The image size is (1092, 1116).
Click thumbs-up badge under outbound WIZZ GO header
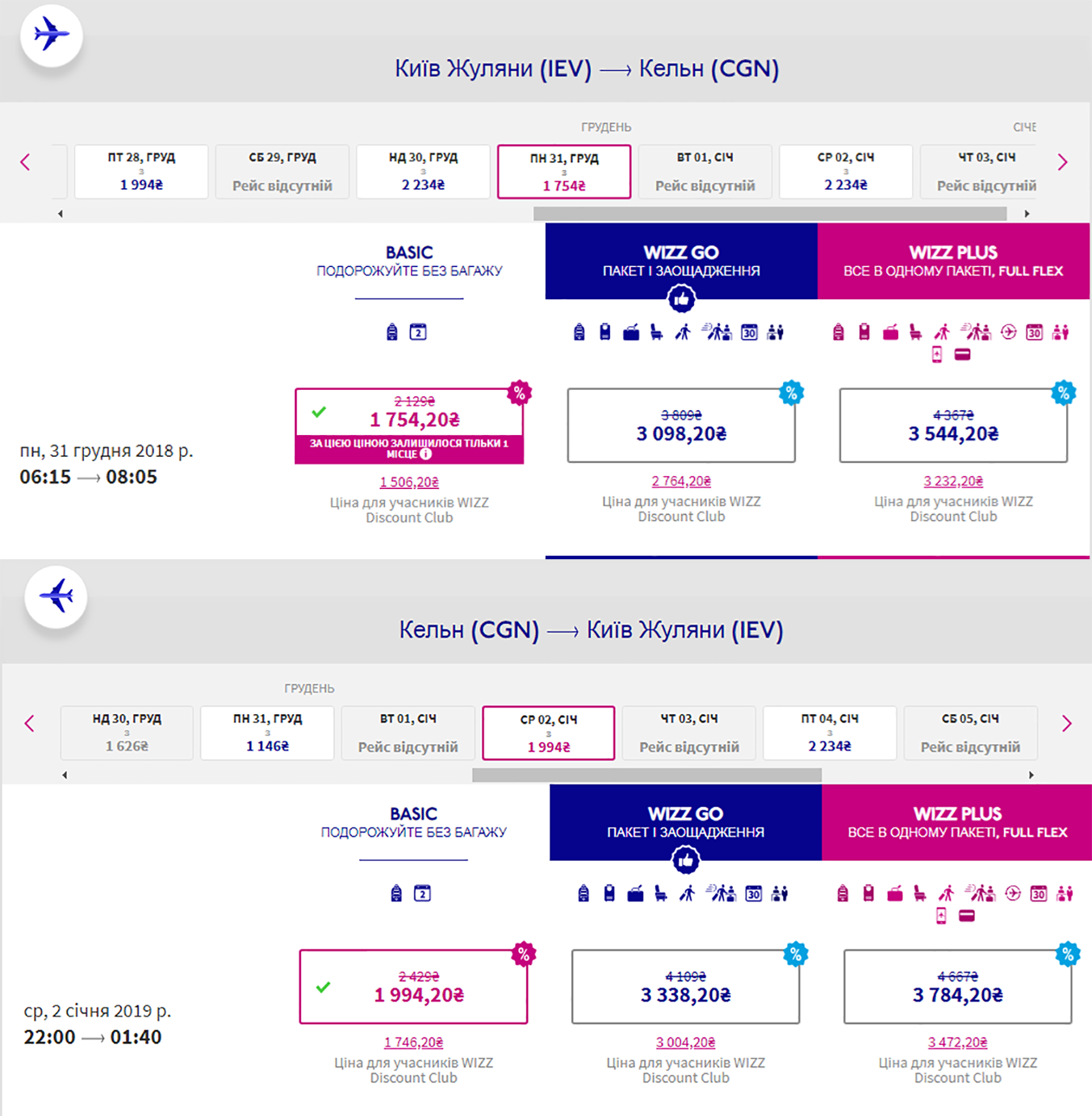point(682,299)
